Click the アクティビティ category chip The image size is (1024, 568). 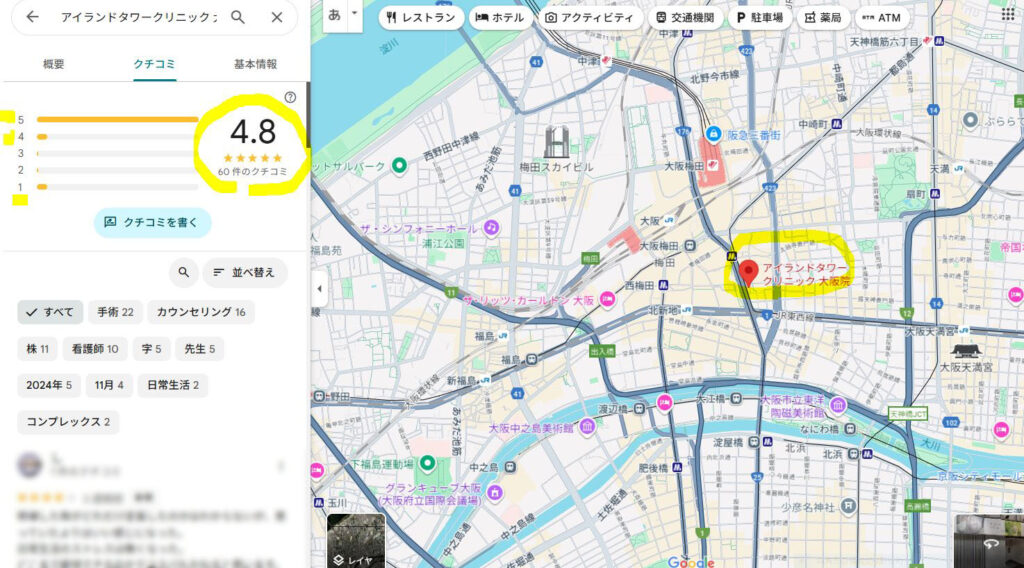[x=590, y=18]
